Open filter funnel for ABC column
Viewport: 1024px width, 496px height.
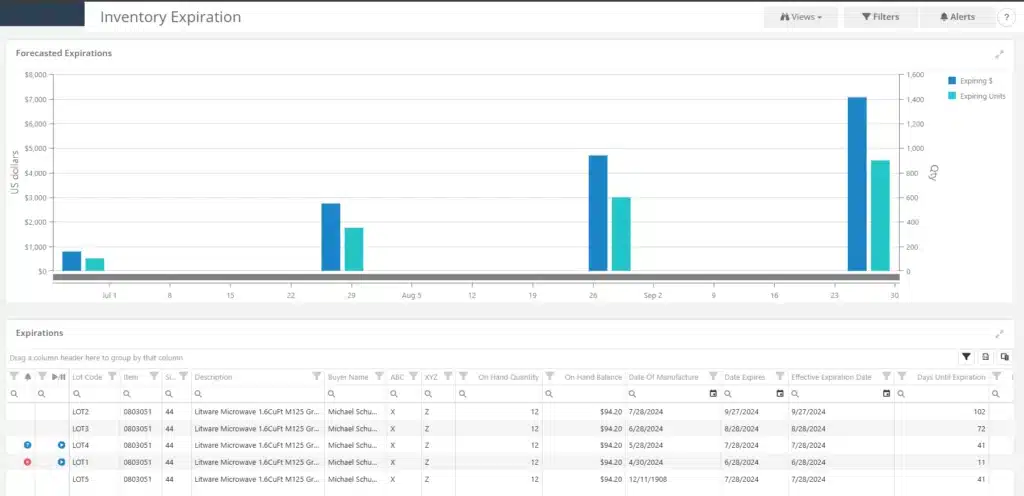[x=413, y=376]
